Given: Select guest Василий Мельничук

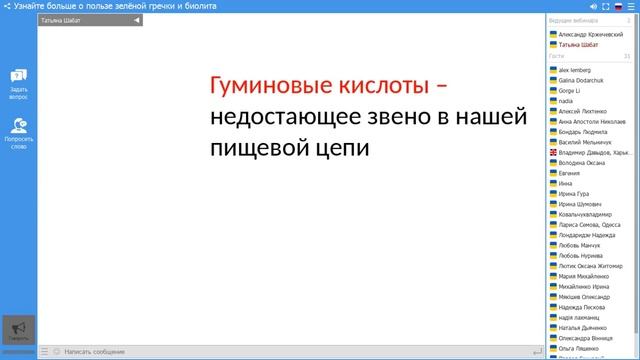Looking at the screenshot, I should [585, 142].
